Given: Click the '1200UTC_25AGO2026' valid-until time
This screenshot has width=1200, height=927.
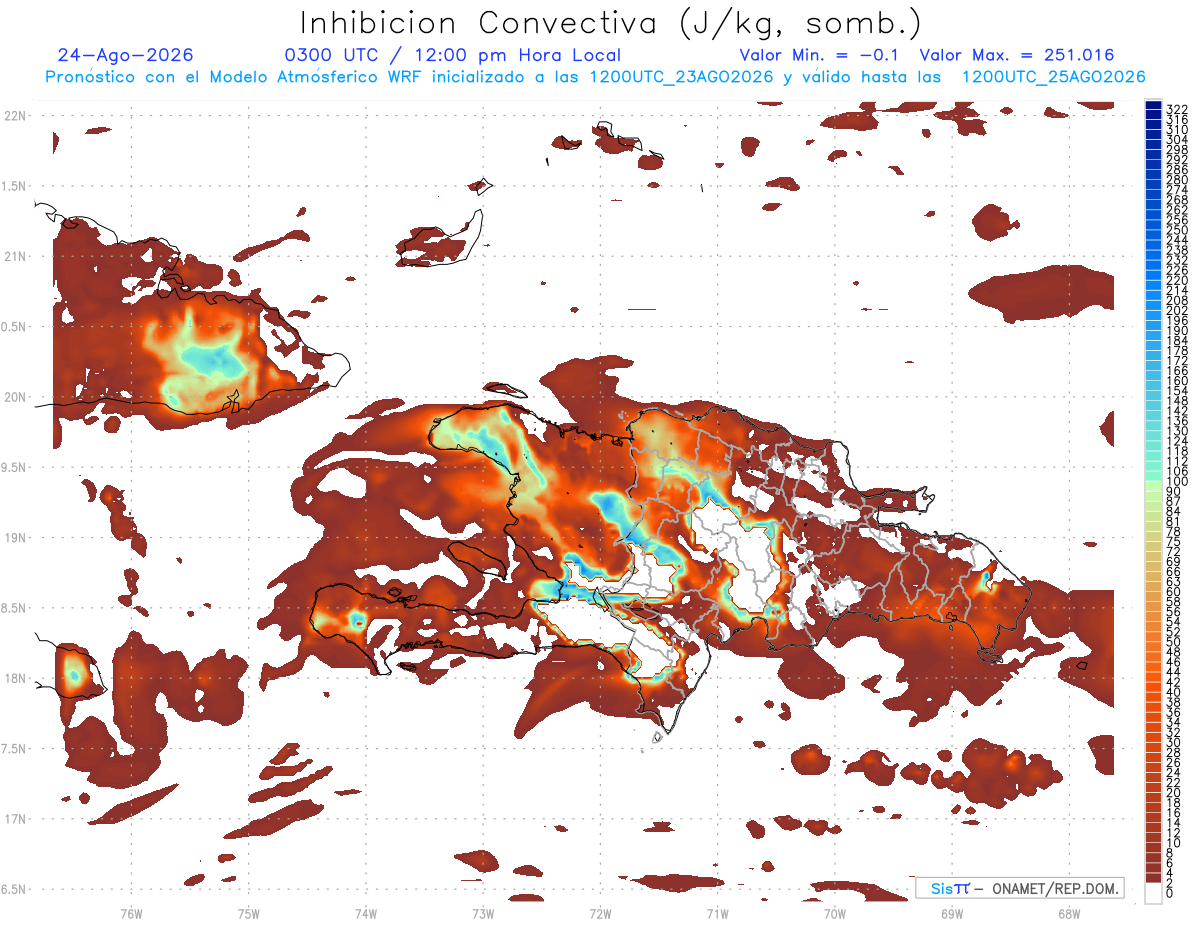Looking at the screenshot, I should (x=1053, y=76).
